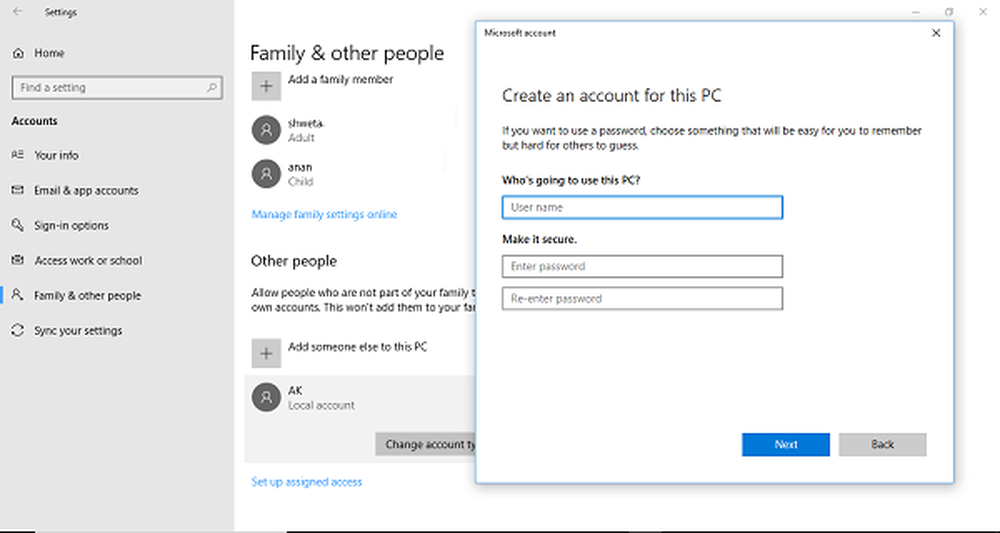Open Email & app accounts

click(86, 191)
